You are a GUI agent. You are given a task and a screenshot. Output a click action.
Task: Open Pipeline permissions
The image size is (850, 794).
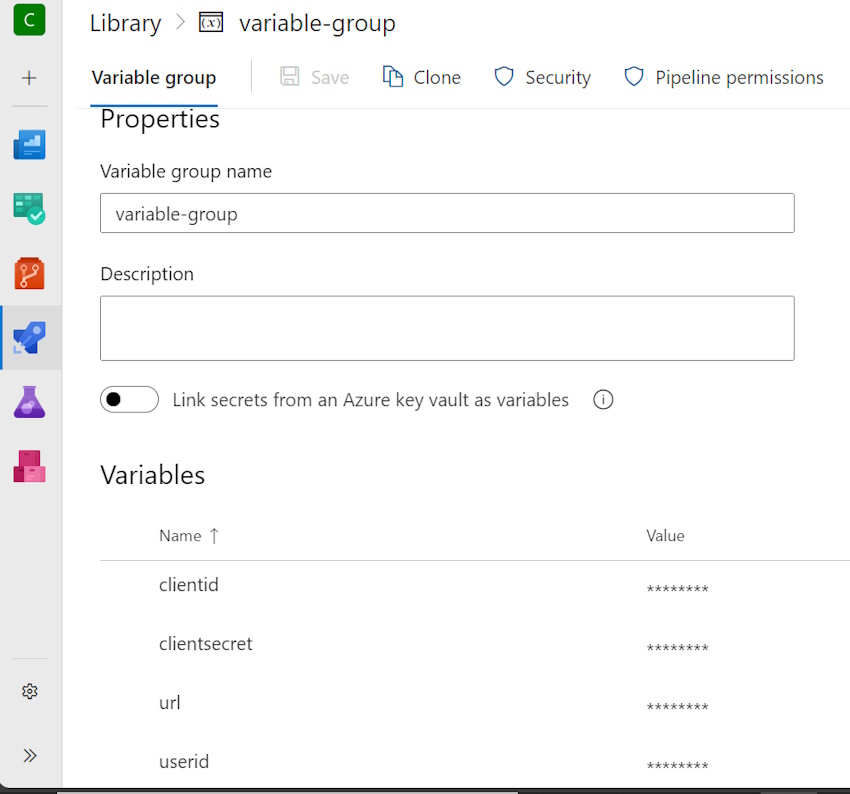point(724,78)
